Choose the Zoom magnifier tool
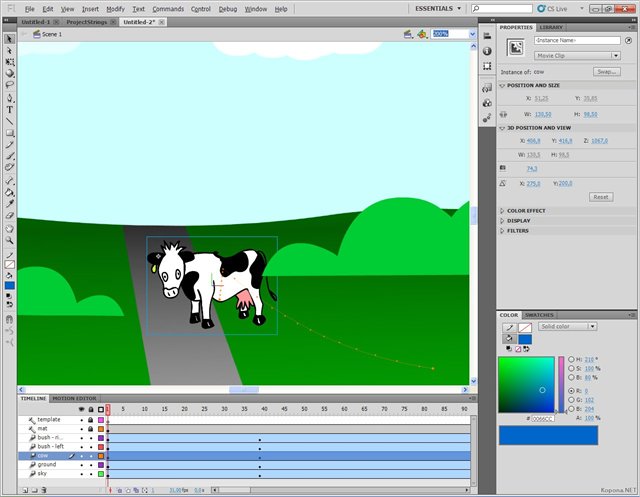Image resolution: width=640 pixels, height=497 pixels. point(10,240)
